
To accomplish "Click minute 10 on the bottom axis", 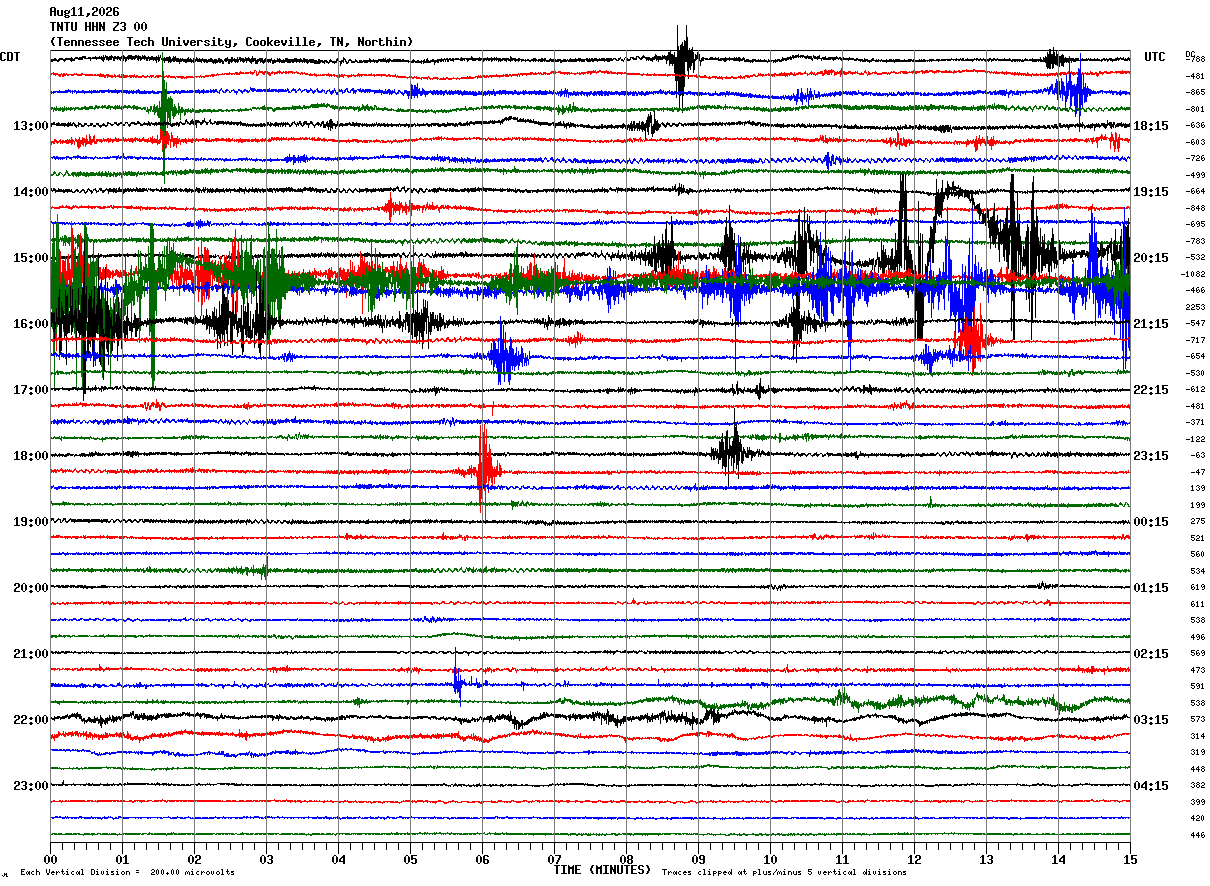I will click(x=770, y=859).
